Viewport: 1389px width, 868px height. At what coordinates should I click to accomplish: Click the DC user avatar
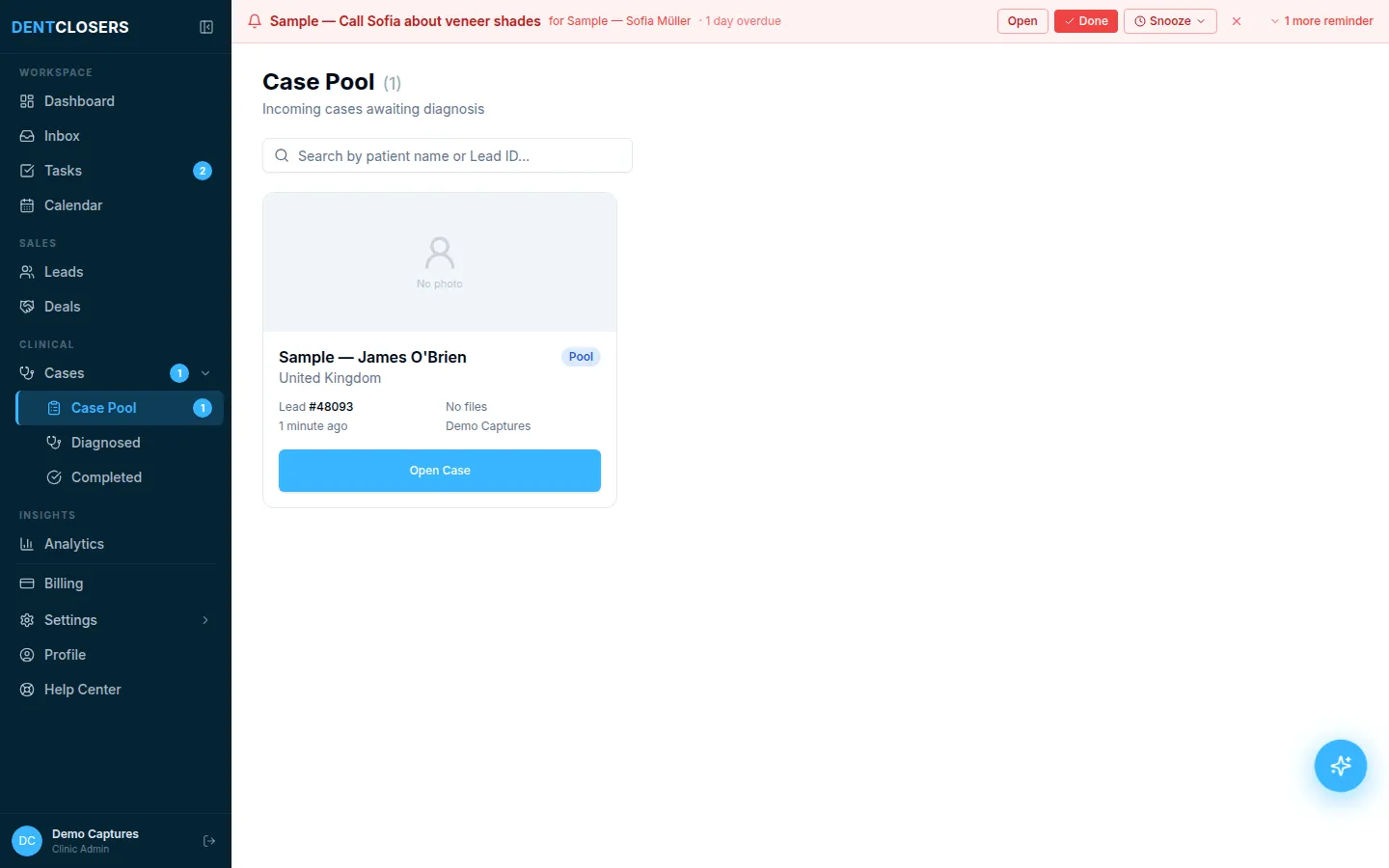tap(27, 841)
